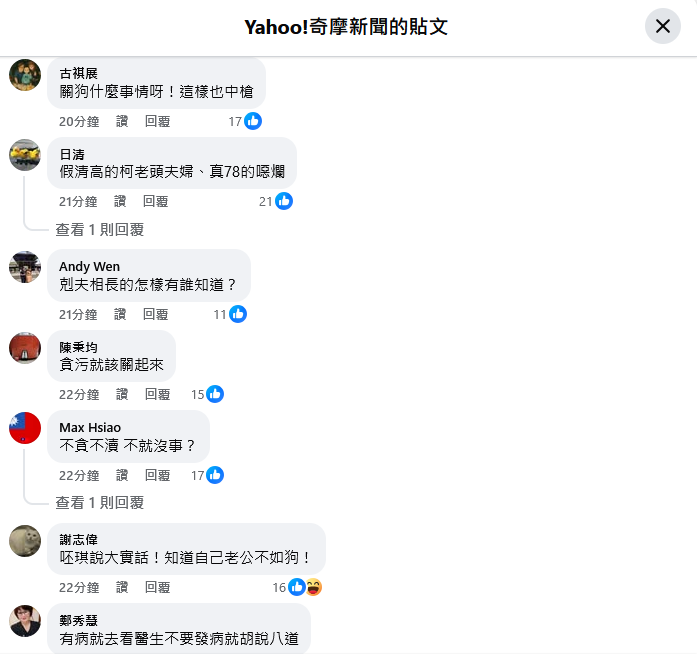Expand the 1 reply under 日清's comment
The width and height of the screenshot is (697, 654).
(100, 229)
